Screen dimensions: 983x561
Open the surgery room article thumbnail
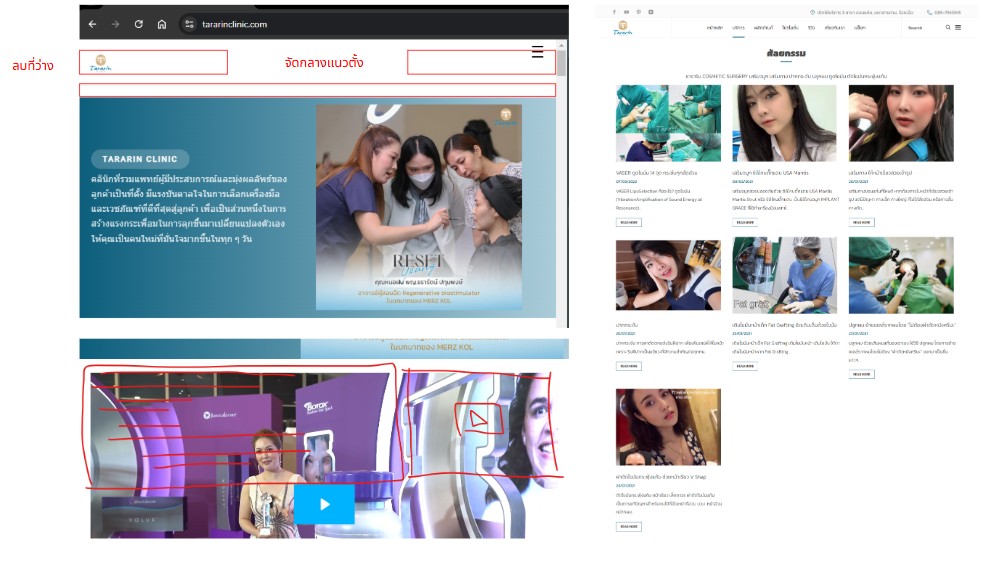pos(667,123)
